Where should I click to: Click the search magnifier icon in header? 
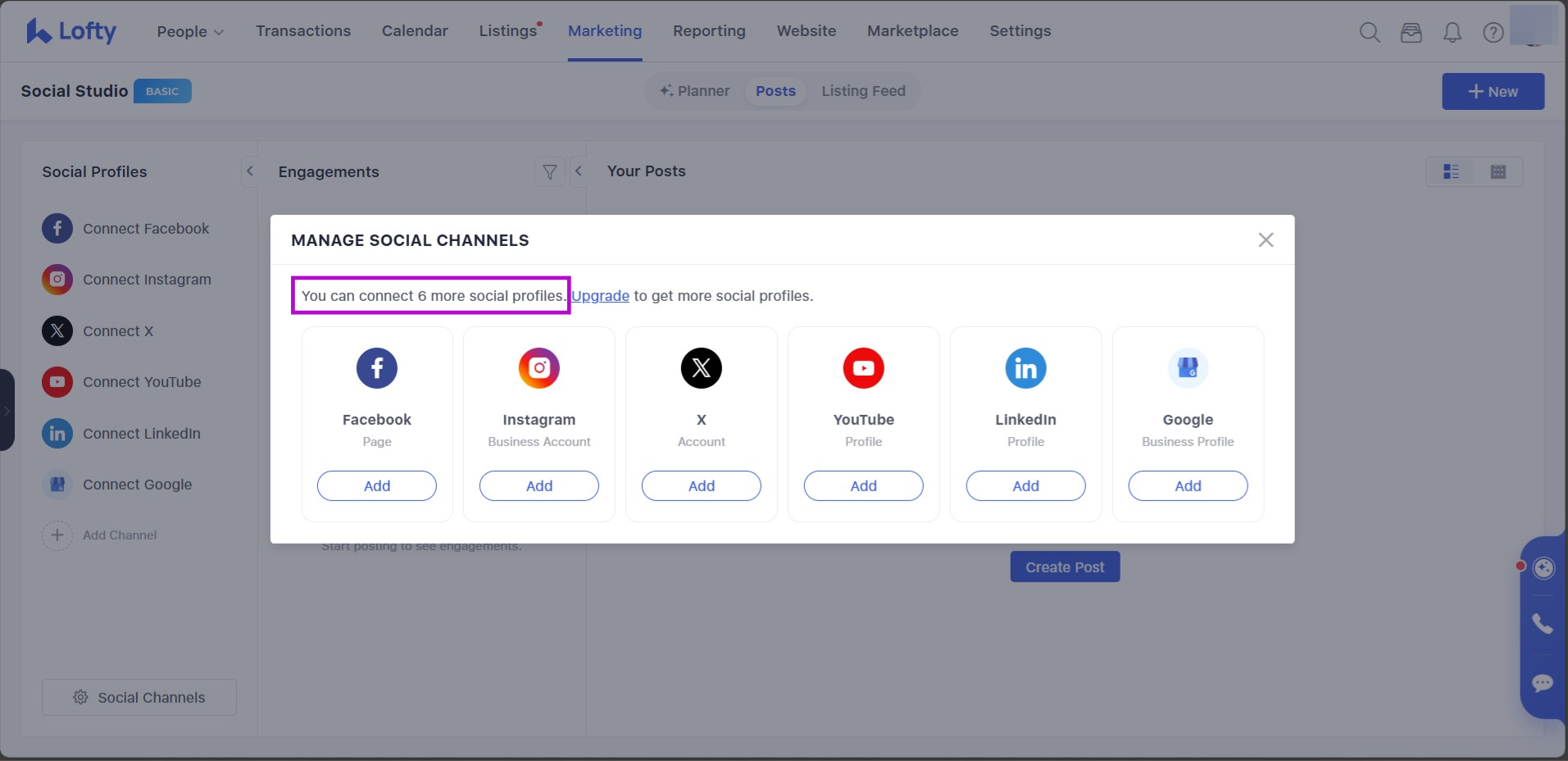click(1370, 32)
